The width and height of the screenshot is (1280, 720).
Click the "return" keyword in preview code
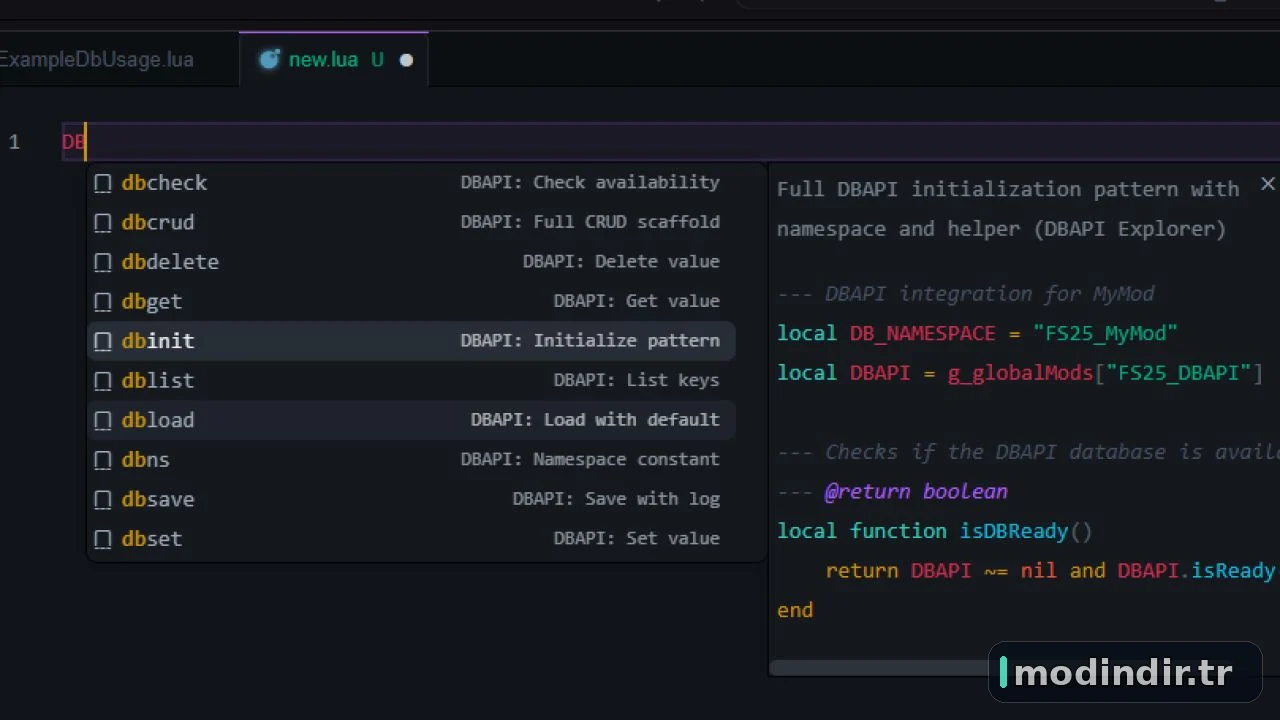click(862, 570)
